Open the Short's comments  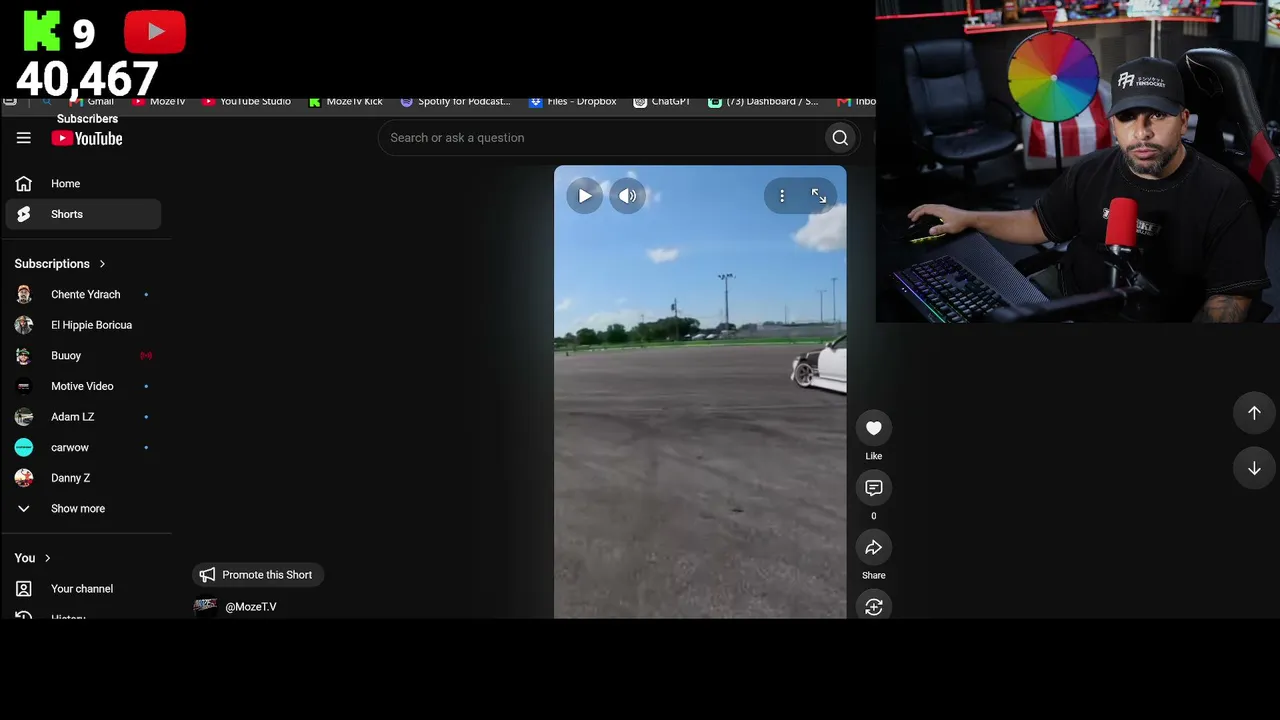[x=874, y=488]
